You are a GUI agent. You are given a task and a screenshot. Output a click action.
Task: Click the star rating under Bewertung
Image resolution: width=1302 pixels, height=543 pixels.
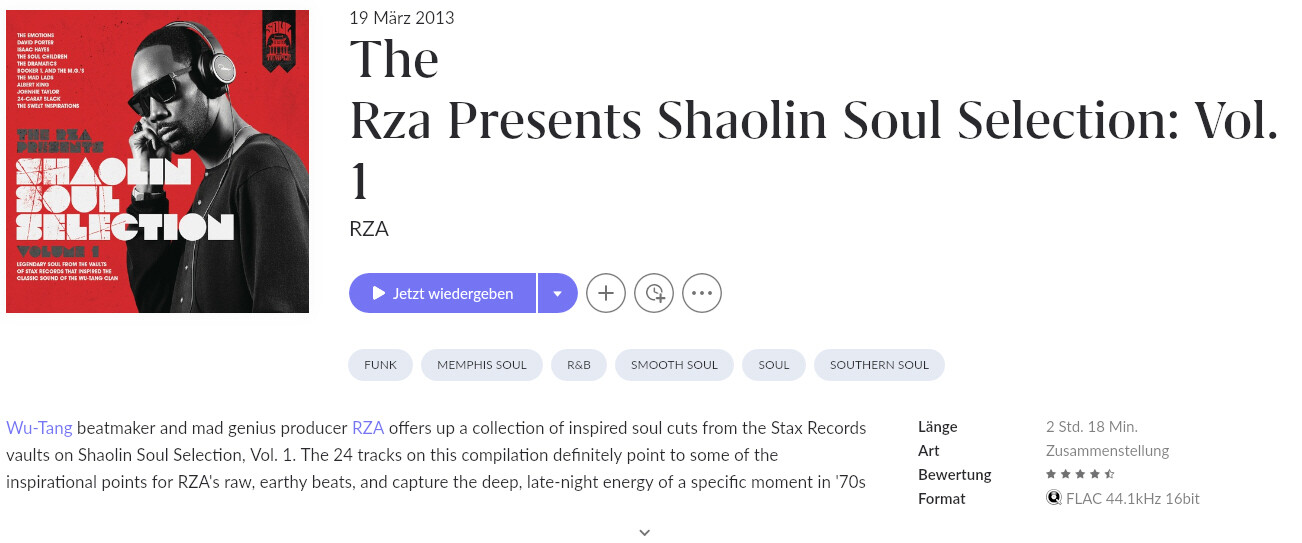pos(1080,474)
